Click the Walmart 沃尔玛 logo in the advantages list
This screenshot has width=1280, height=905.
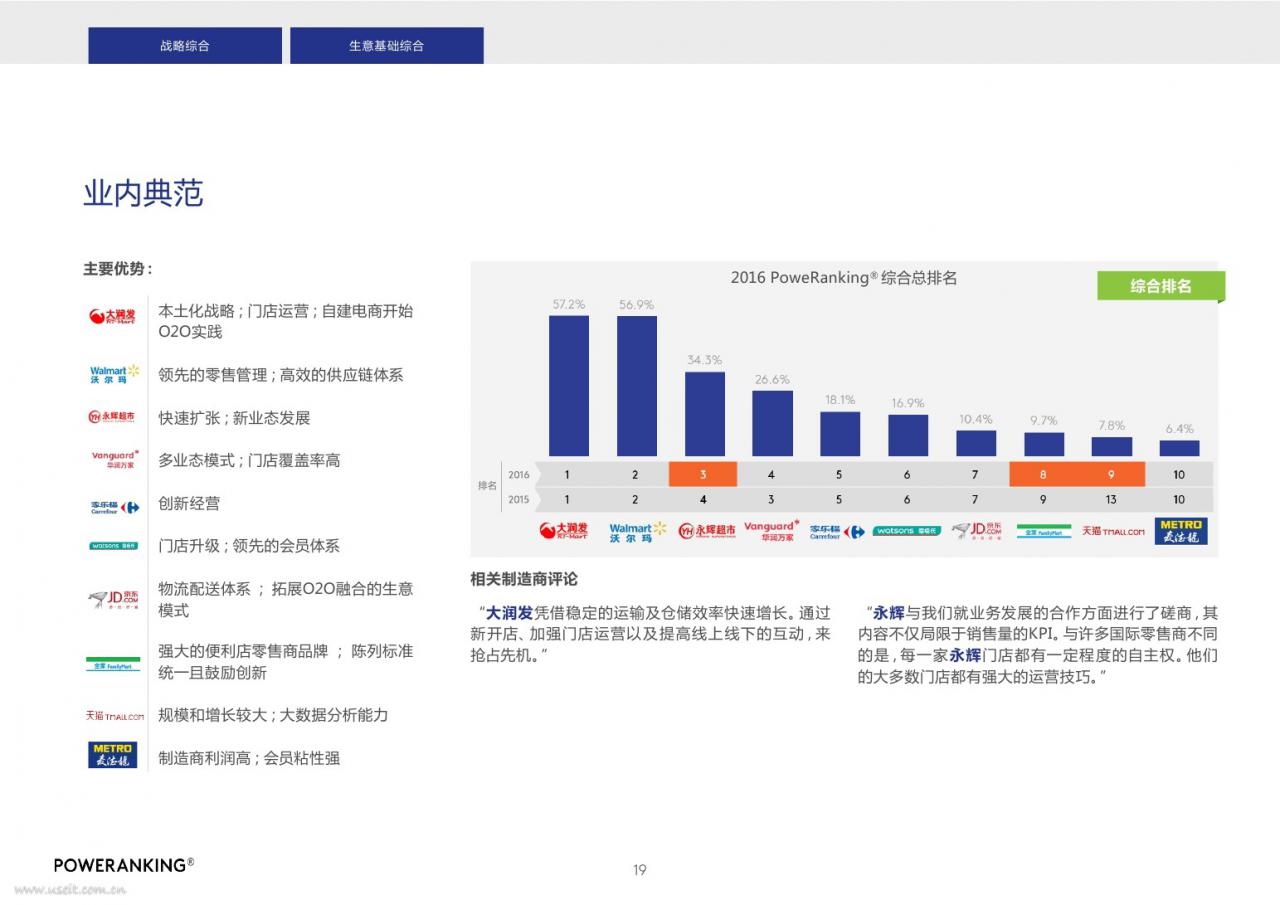point(114,375)
